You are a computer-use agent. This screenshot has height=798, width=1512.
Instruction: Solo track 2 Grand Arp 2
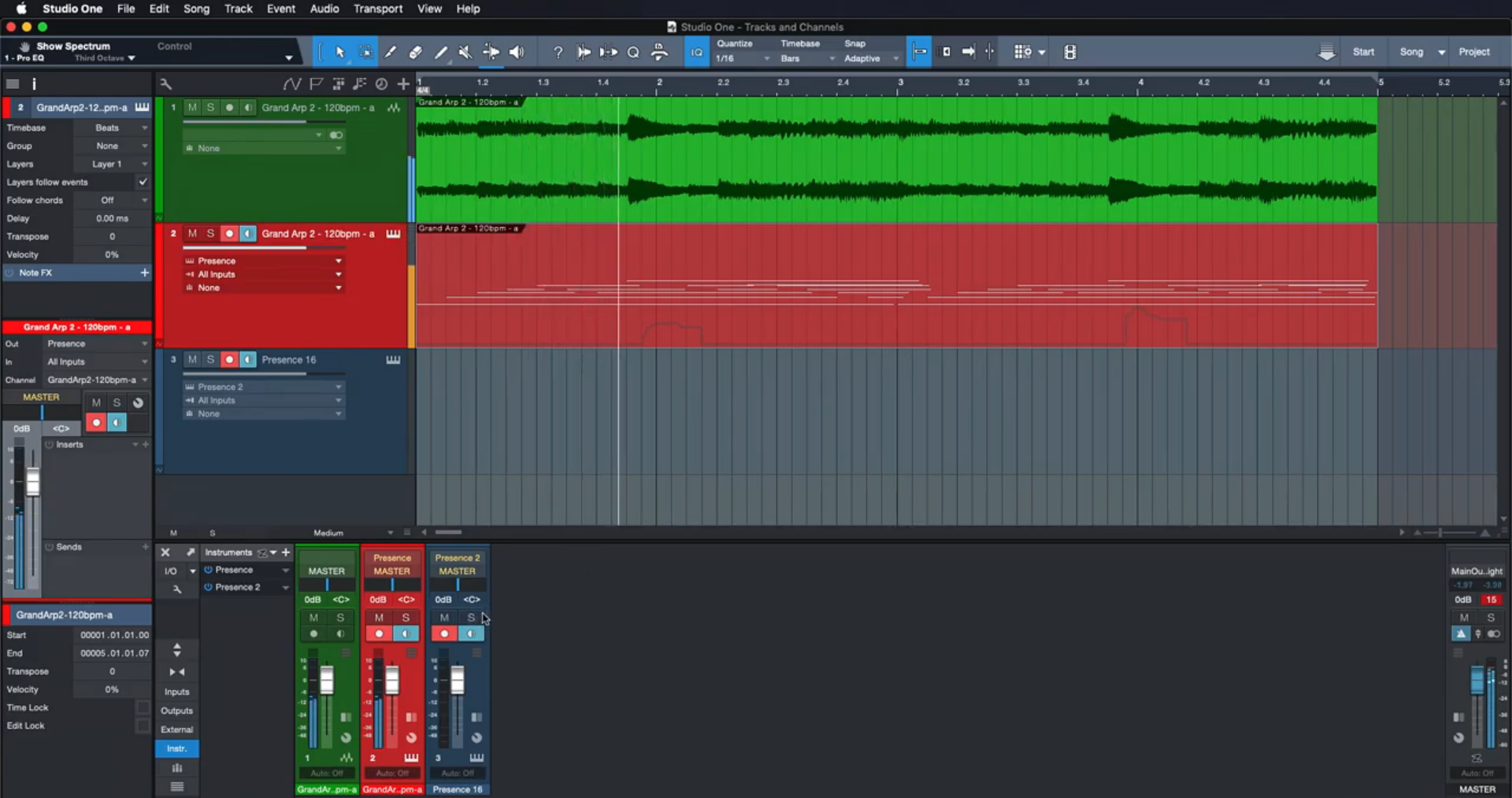(210, 233)
